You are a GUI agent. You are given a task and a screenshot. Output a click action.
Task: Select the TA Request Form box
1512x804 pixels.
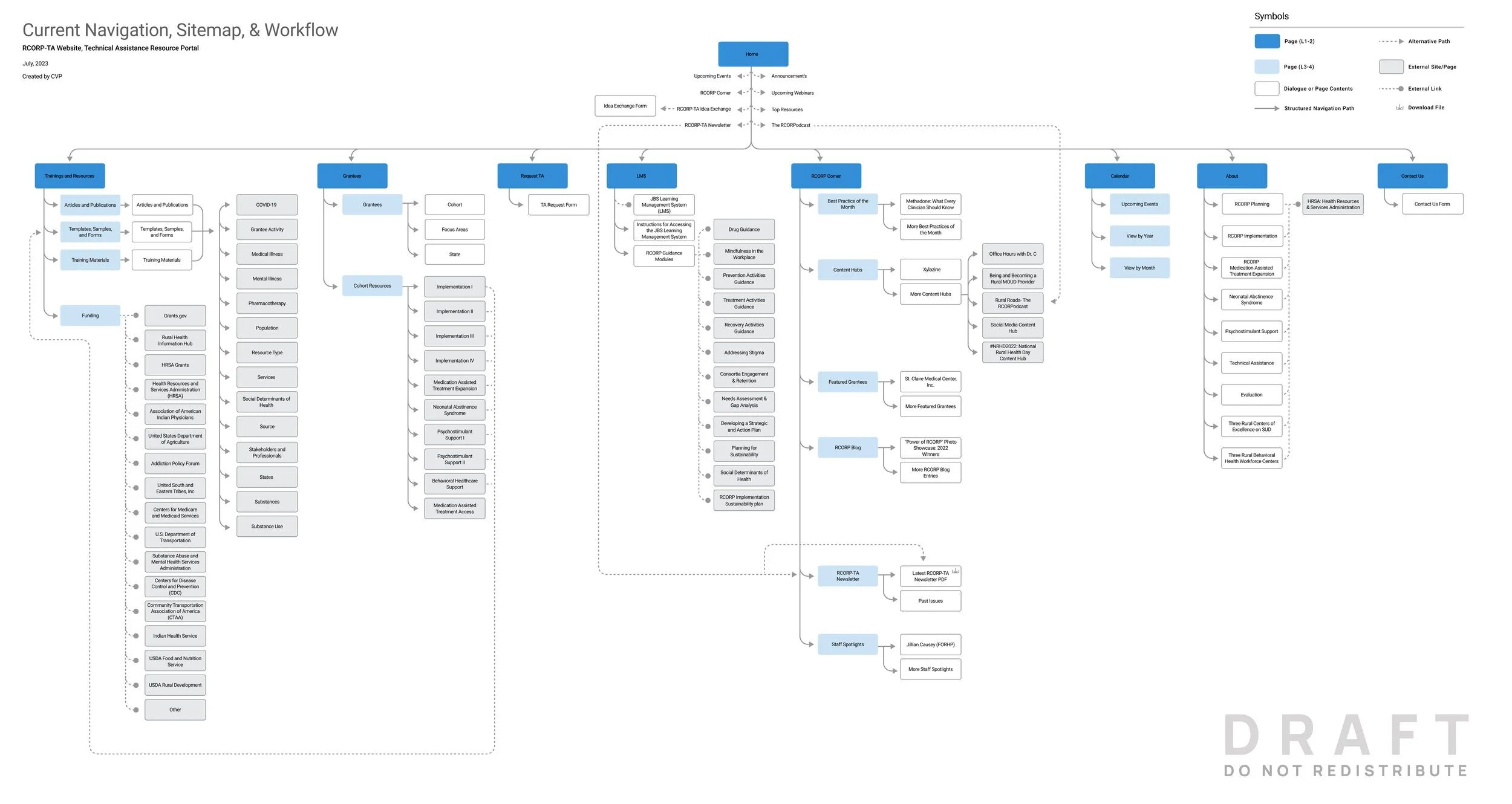[558, 205]
